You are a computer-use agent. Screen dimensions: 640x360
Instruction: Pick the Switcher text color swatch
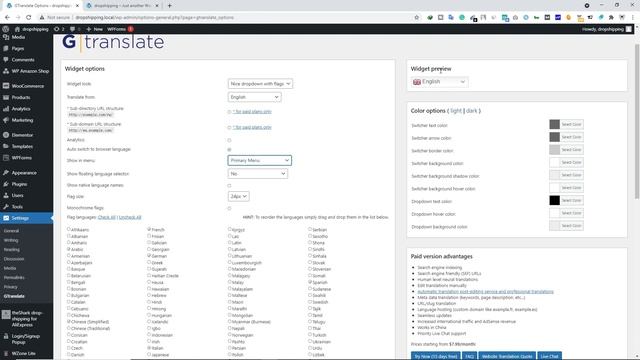[554, 124]
